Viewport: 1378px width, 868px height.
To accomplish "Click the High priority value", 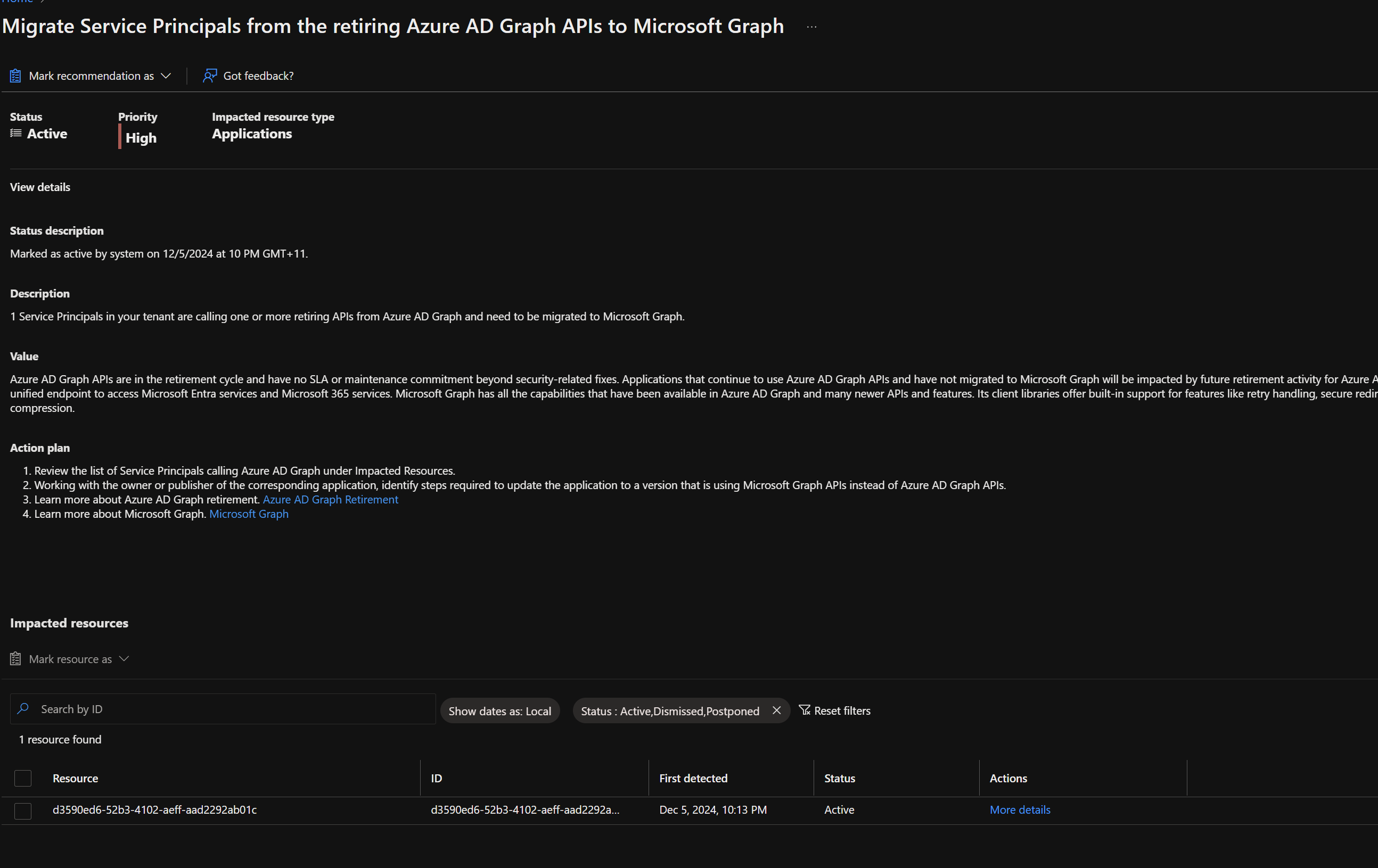I will [x=141, y=138].
